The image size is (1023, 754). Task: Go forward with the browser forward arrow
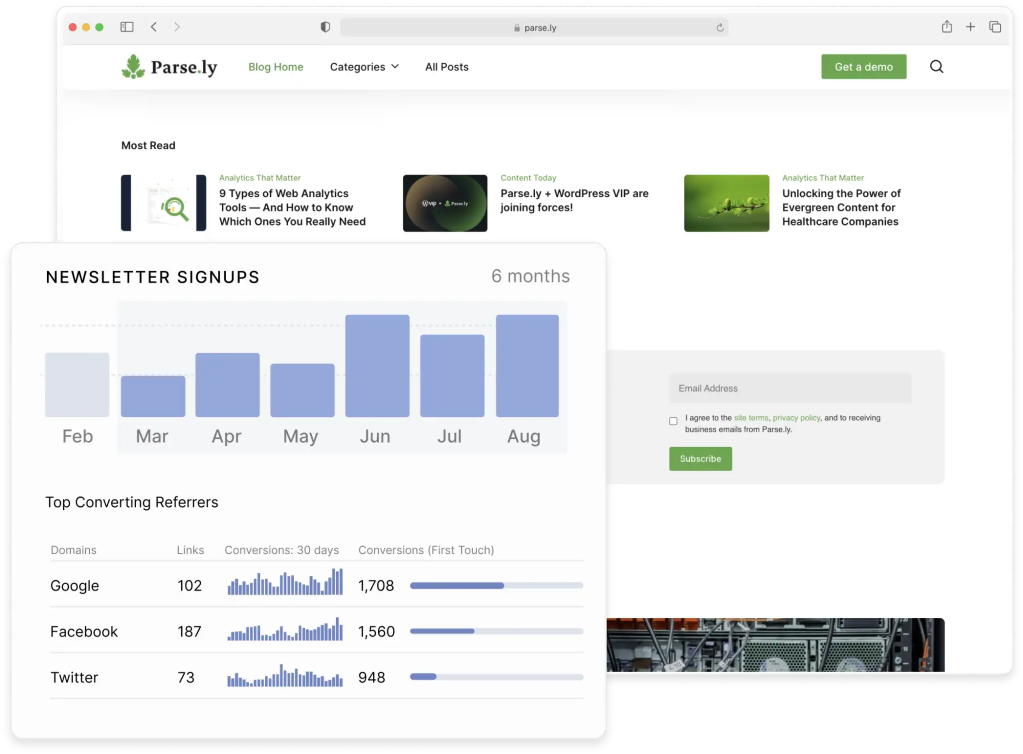[x=177, y=27]
